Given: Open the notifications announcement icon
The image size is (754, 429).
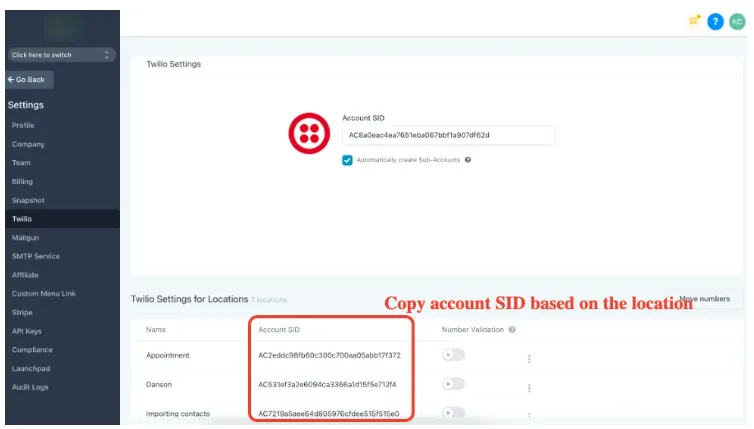Looking at the screenshot, I should coord(694,20).
